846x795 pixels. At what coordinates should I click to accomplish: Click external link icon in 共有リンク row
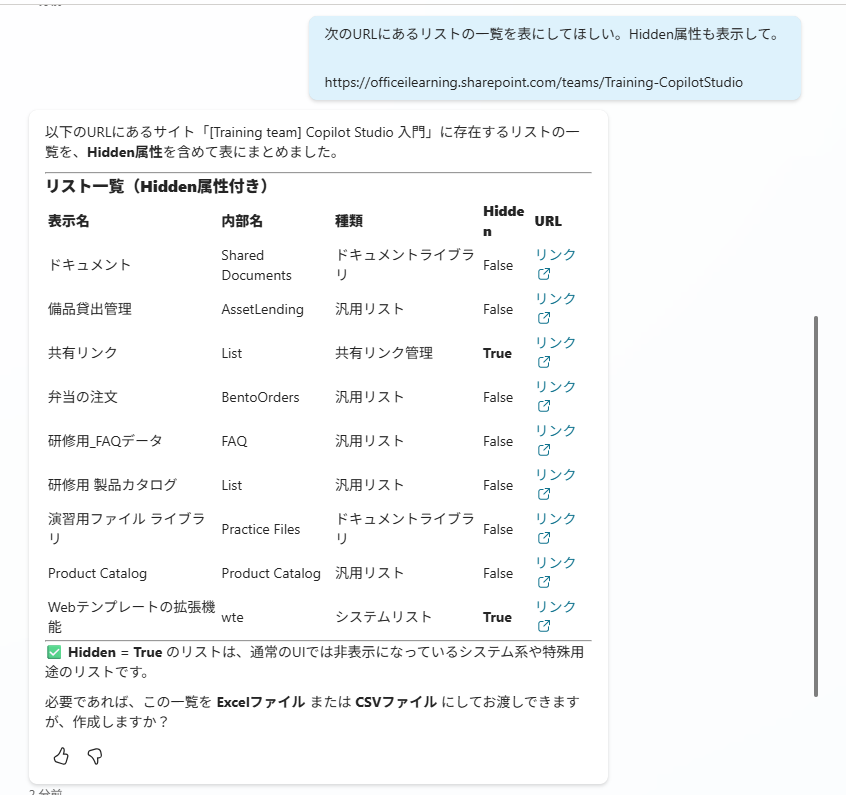tap(544, 362)
